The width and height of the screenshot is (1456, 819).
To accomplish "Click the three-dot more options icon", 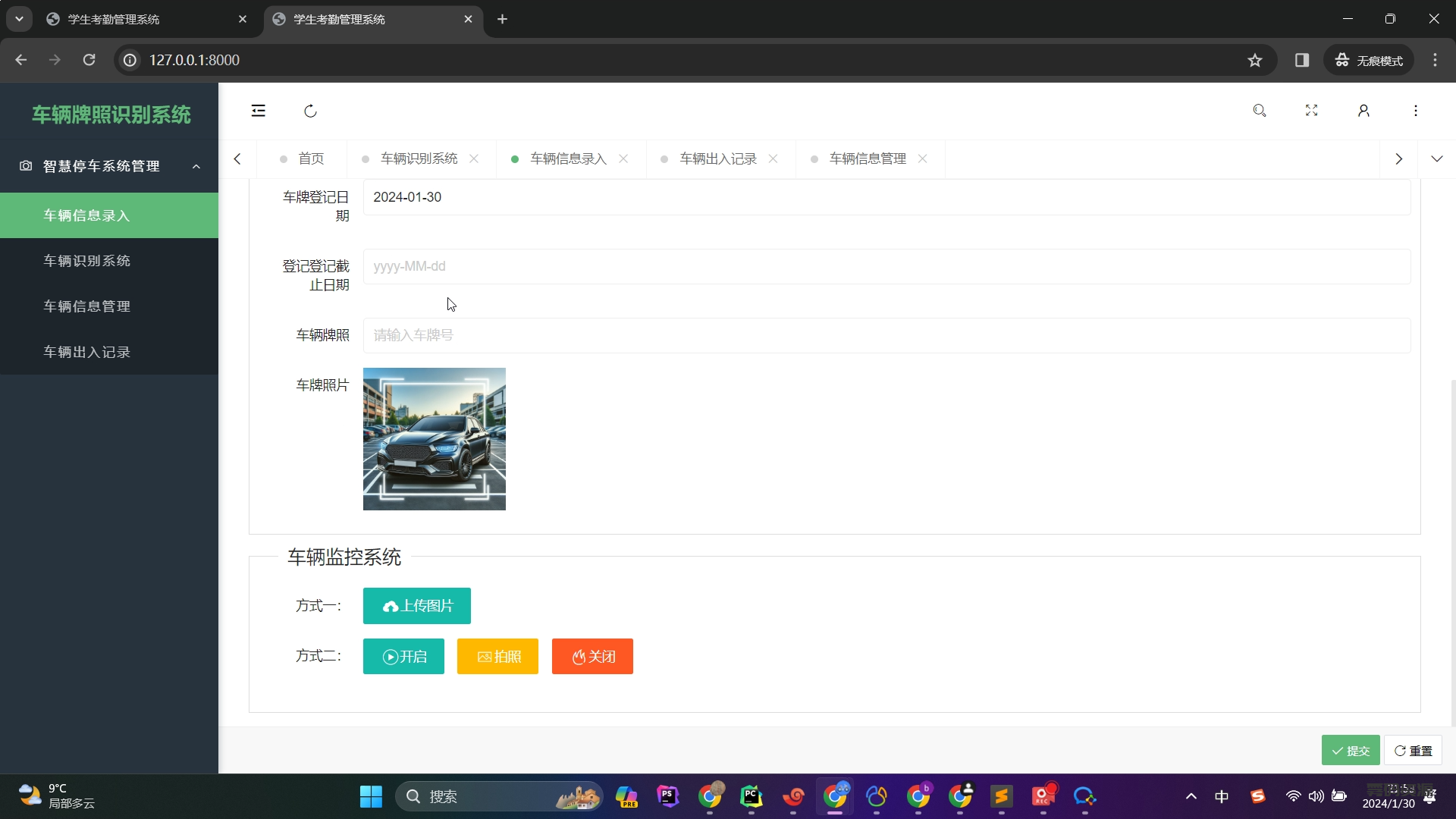I will 1415,110.
